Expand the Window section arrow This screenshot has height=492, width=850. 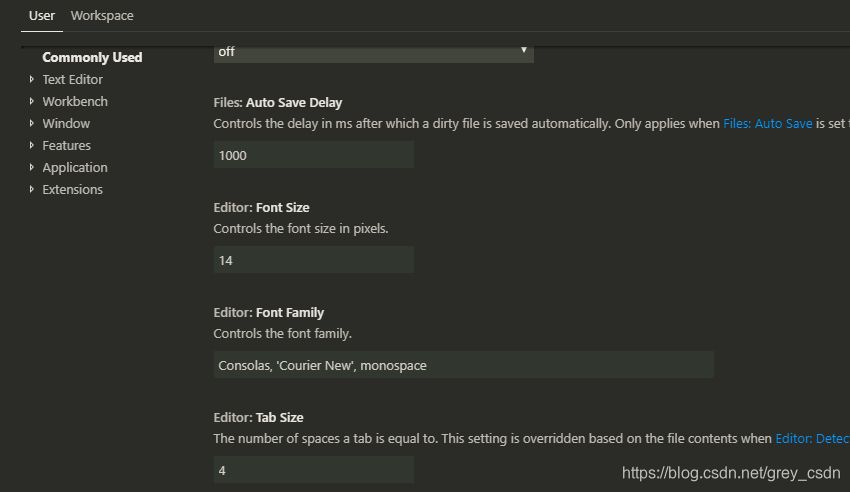tap(32, 124)
